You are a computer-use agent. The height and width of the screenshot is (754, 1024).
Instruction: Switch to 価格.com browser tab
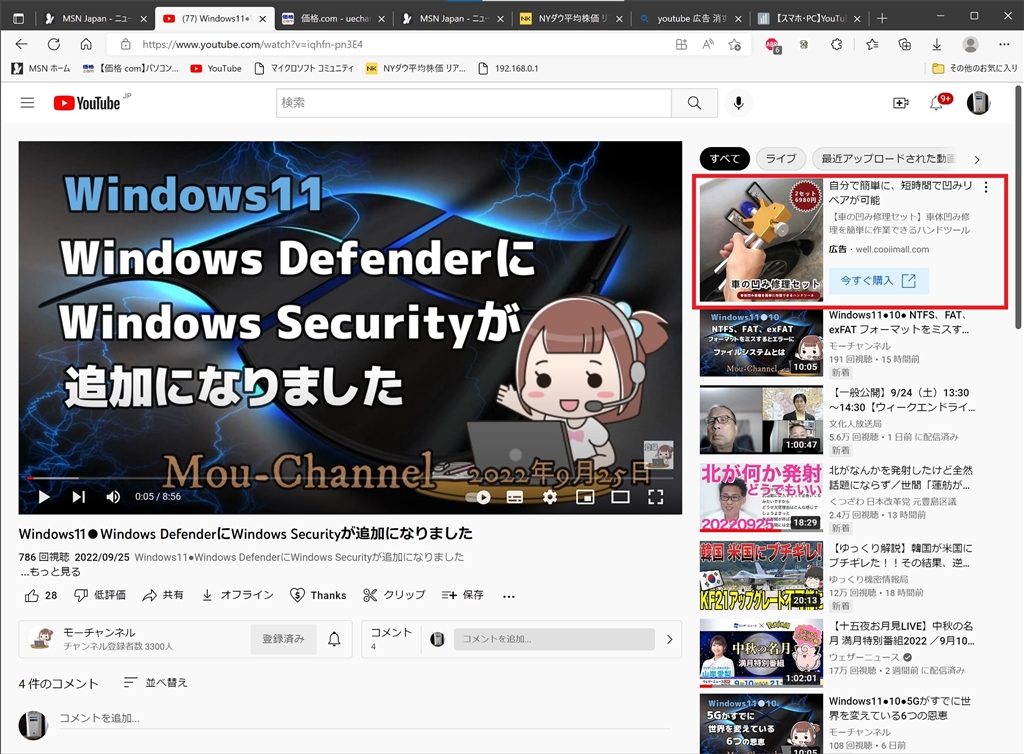click(334, 19)
